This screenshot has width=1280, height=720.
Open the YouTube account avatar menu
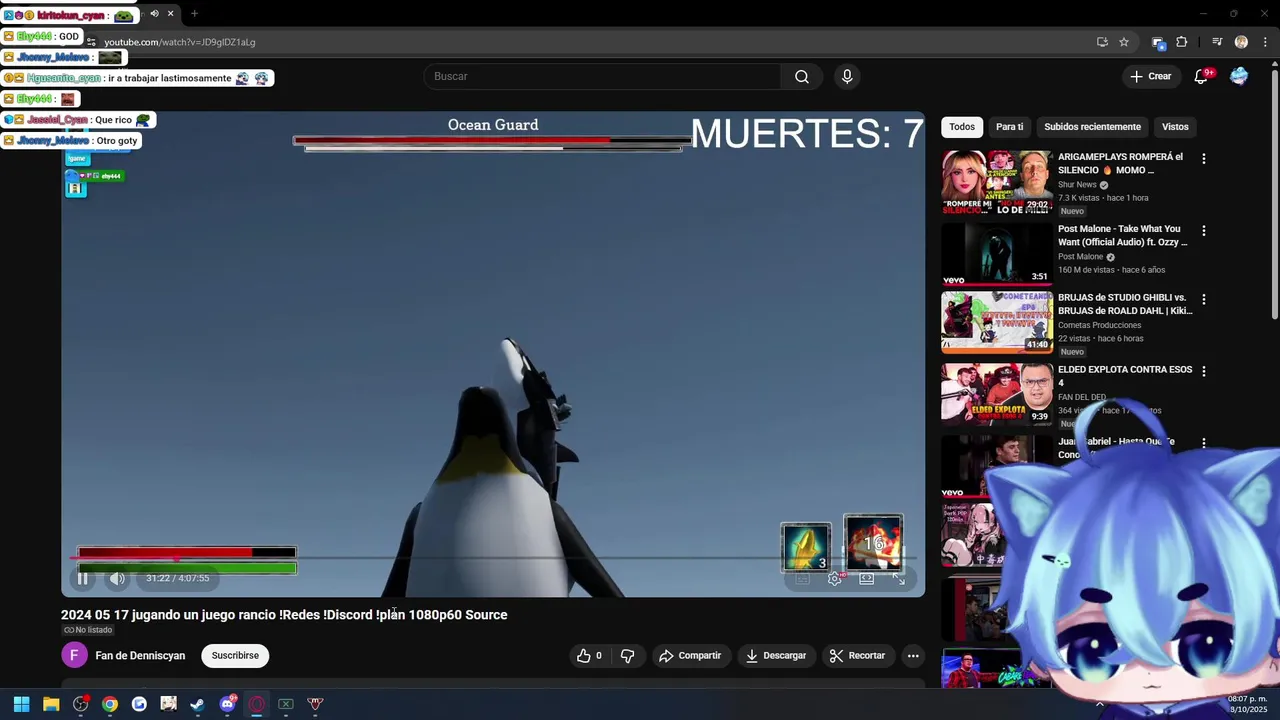click(1239, 77)
